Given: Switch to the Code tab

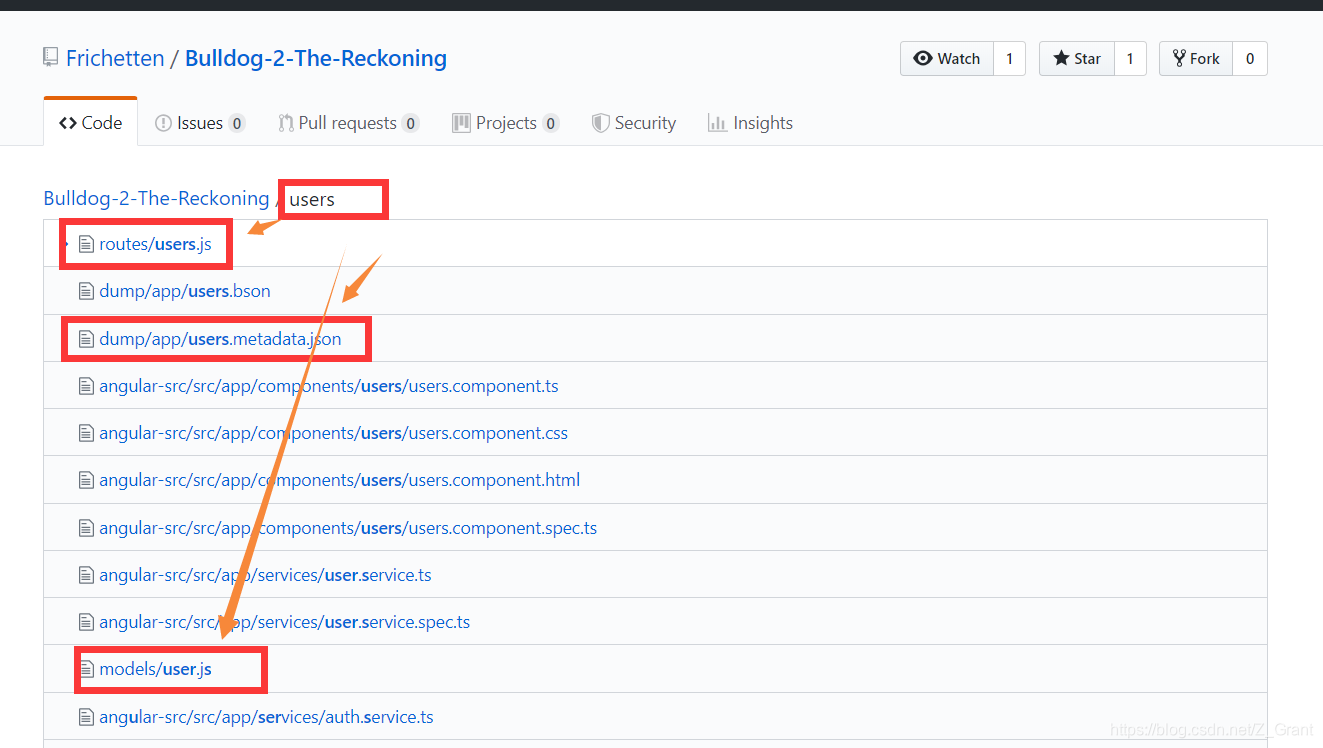Looking at the screenshot, I should pyautogui.click(x=91, y=123).
